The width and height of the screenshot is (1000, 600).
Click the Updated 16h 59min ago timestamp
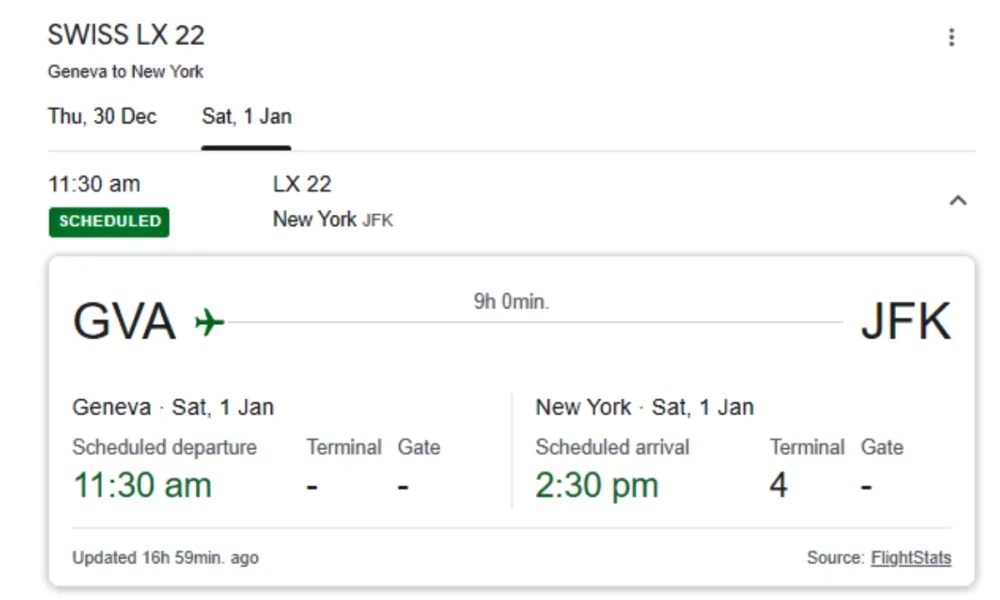coord(164,558)
